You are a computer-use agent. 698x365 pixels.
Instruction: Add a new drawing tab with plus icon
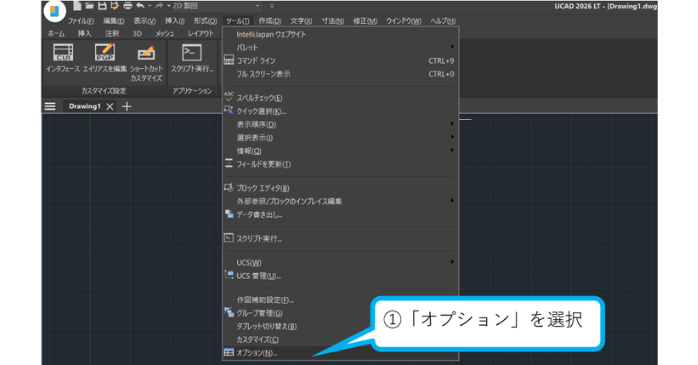(127, 106)
